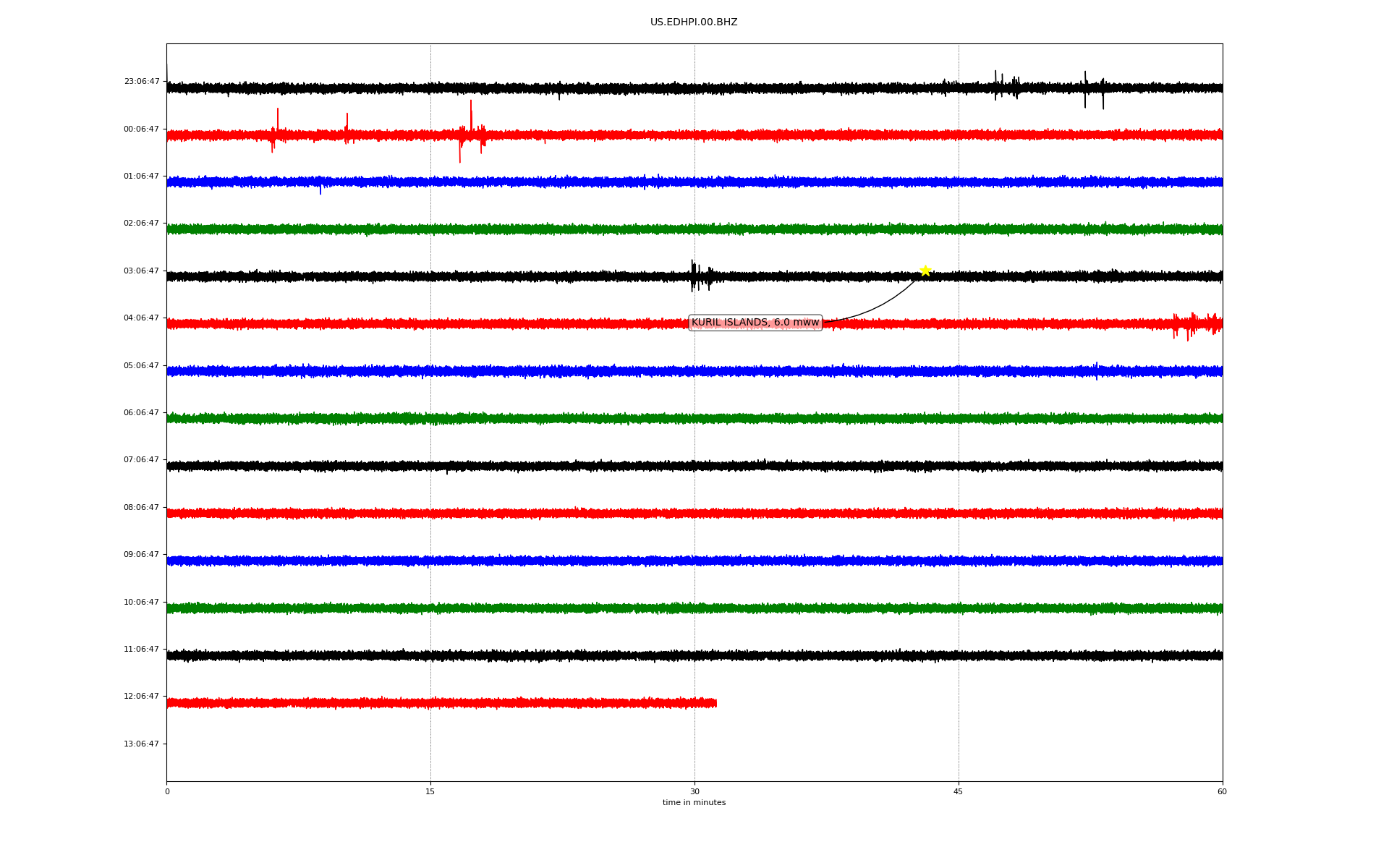Click the 23:06:47 time label
Image resolution: width=1389 pixels, height=868 pixels.
[x=142, y=82]
